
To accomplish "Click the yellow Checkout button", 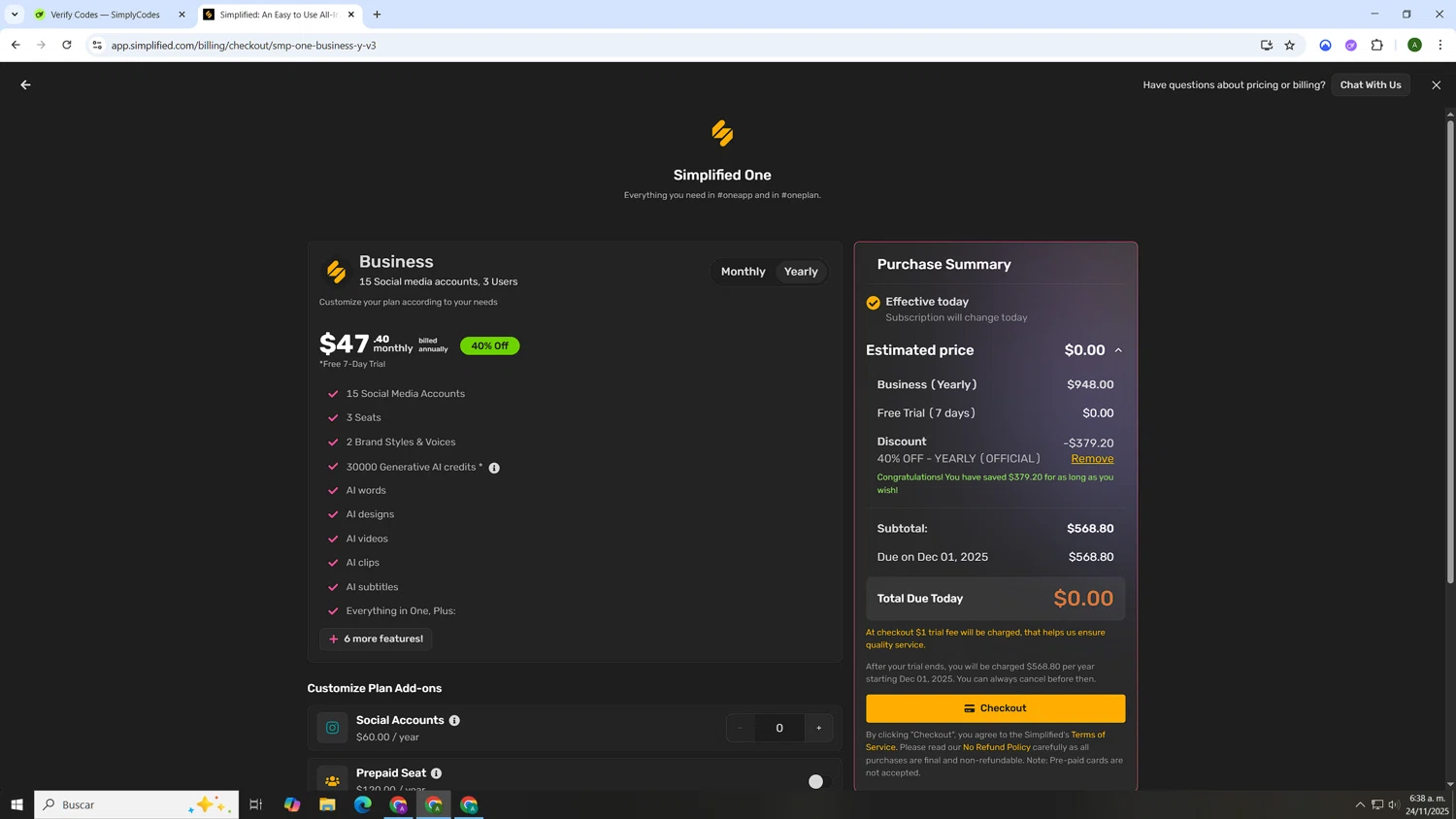I will click(995, 708).
